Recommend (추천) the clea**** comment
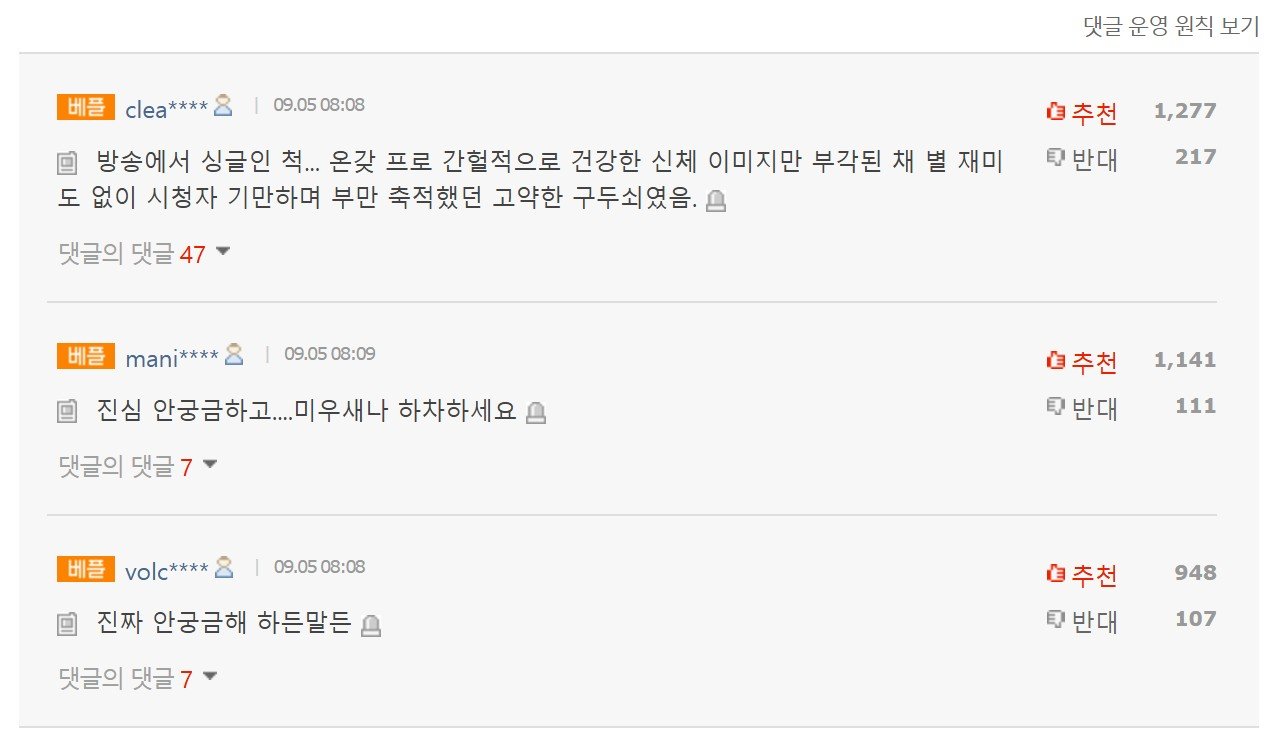Viewport: 1276px width, 740px height. [x=1082, y=112]
